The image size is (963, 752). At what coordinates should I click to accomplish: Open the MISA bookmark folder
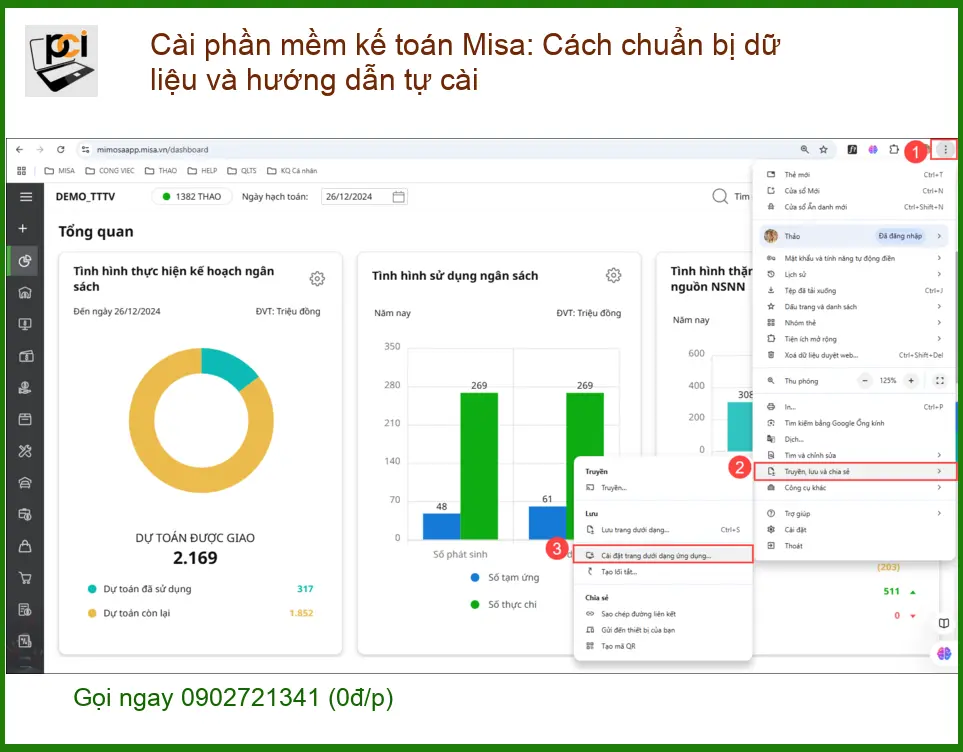point(60,171)
